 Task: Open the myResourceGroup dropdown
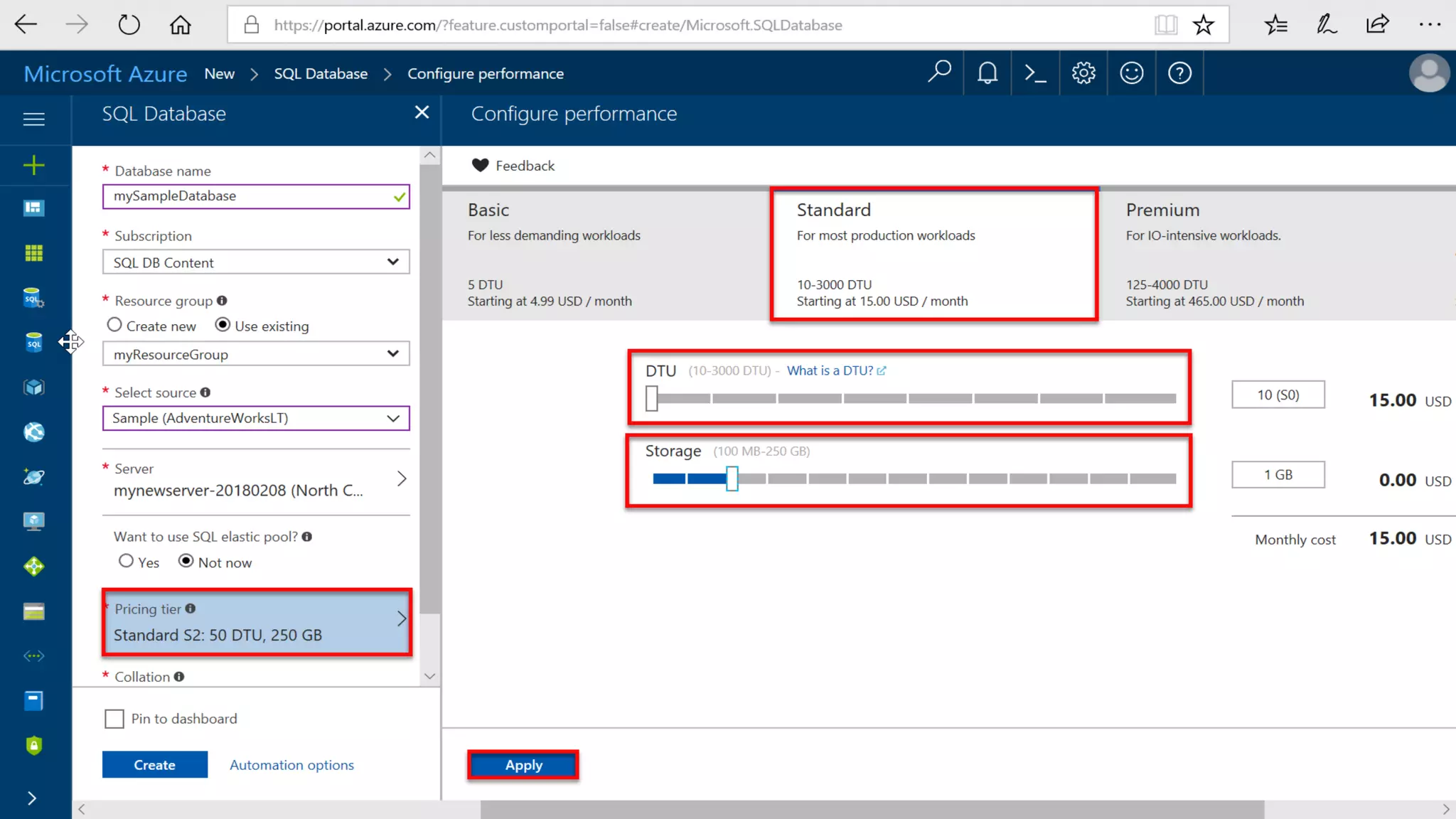[256, 353]
